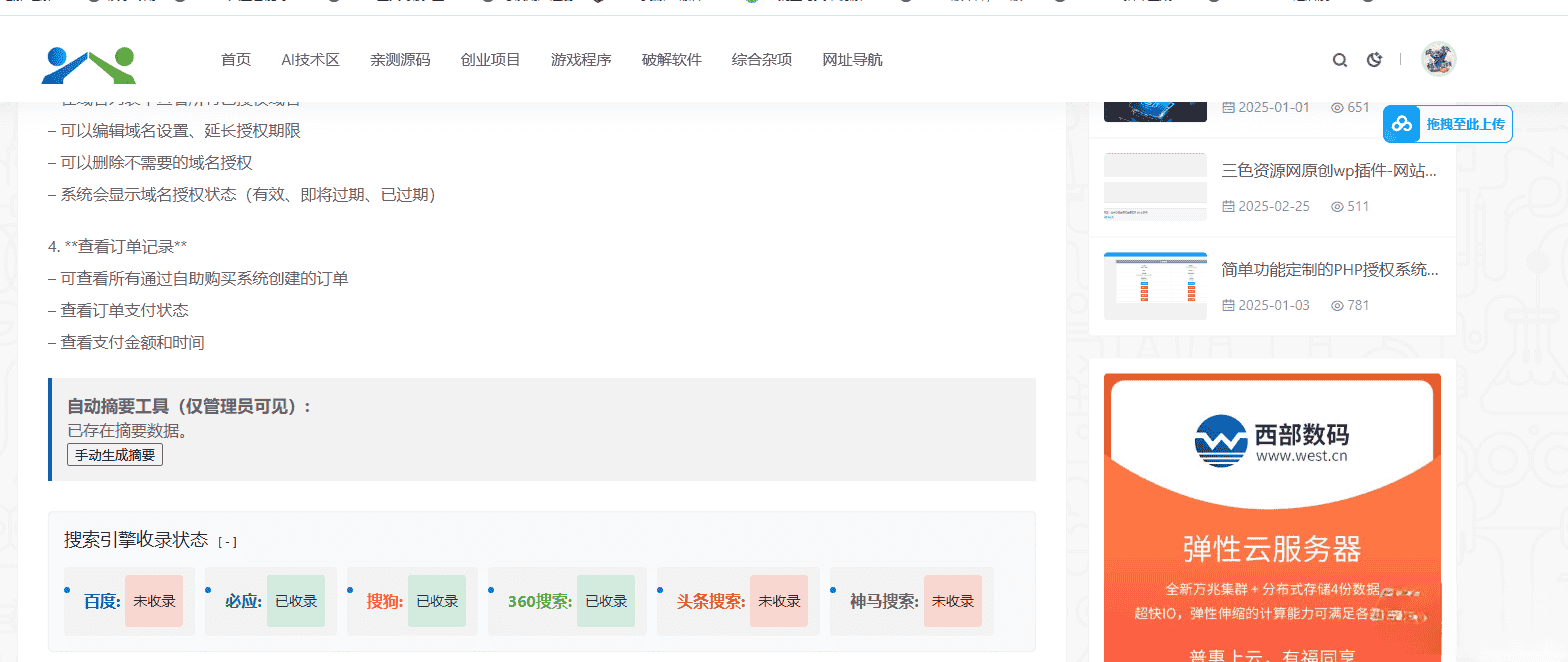
Task: Click the 360搜索 已收录 status badge
Action: (606, 601)
